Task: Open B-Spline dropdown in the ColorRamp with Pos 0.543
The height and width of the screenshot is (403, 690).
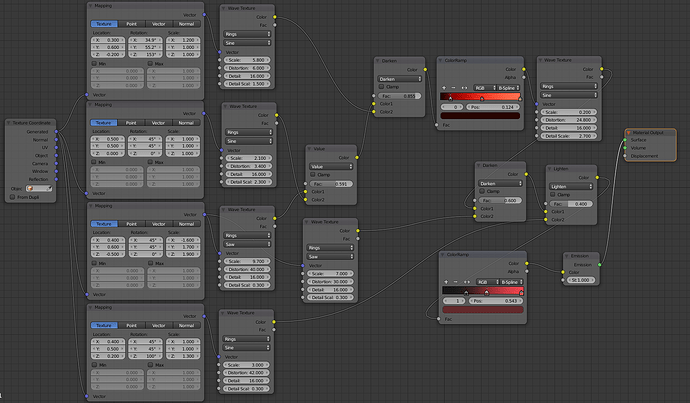Action: coord(511,282)
